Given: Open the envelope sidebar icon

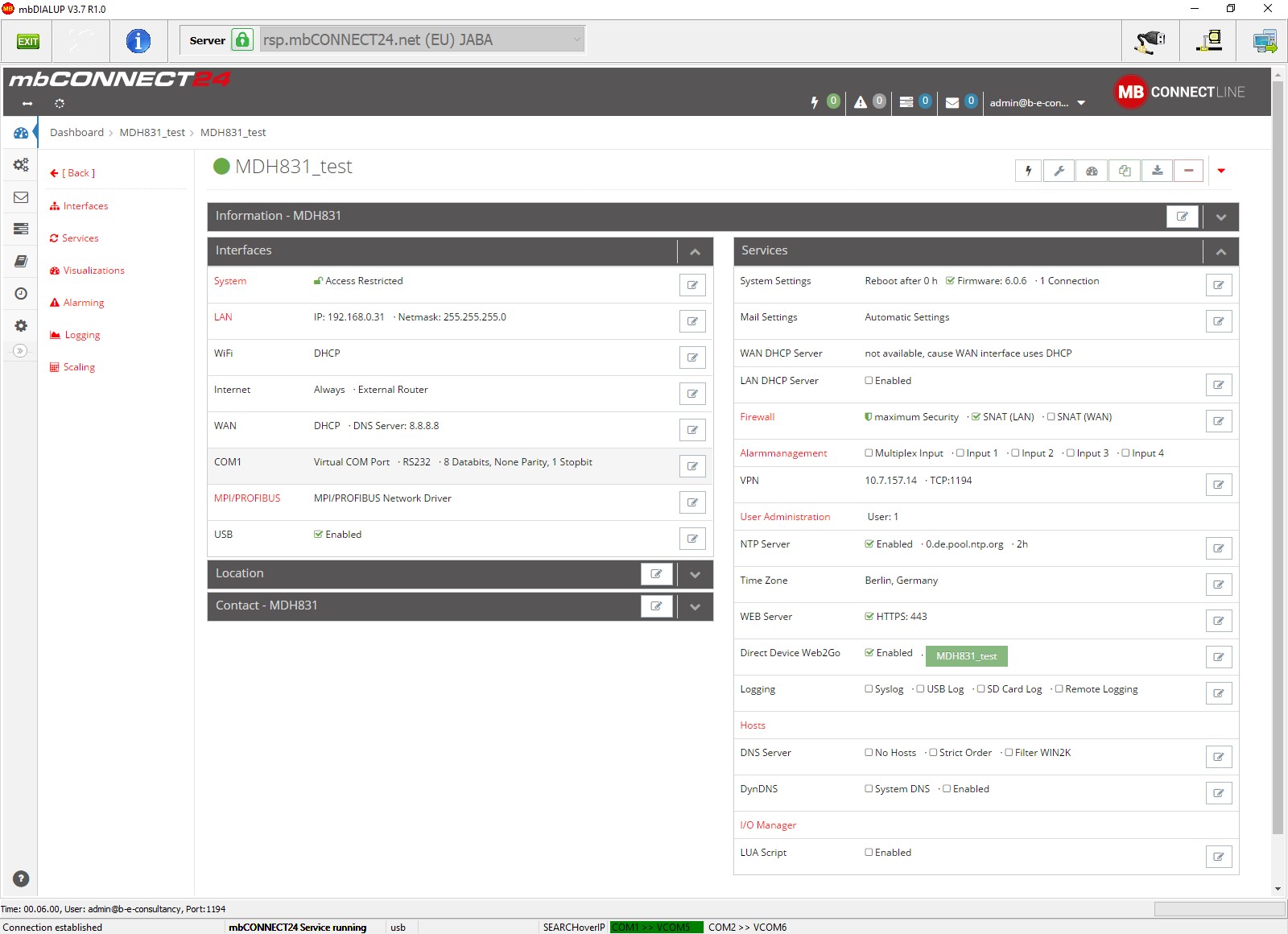Looking at the screenshot, I should click(21, 197).
